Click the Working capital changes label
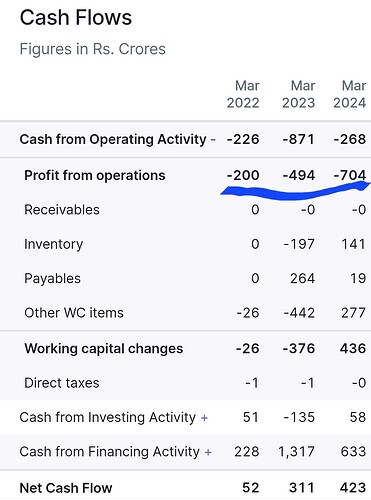This screenshot has height=500, width=371. [104, 349]
